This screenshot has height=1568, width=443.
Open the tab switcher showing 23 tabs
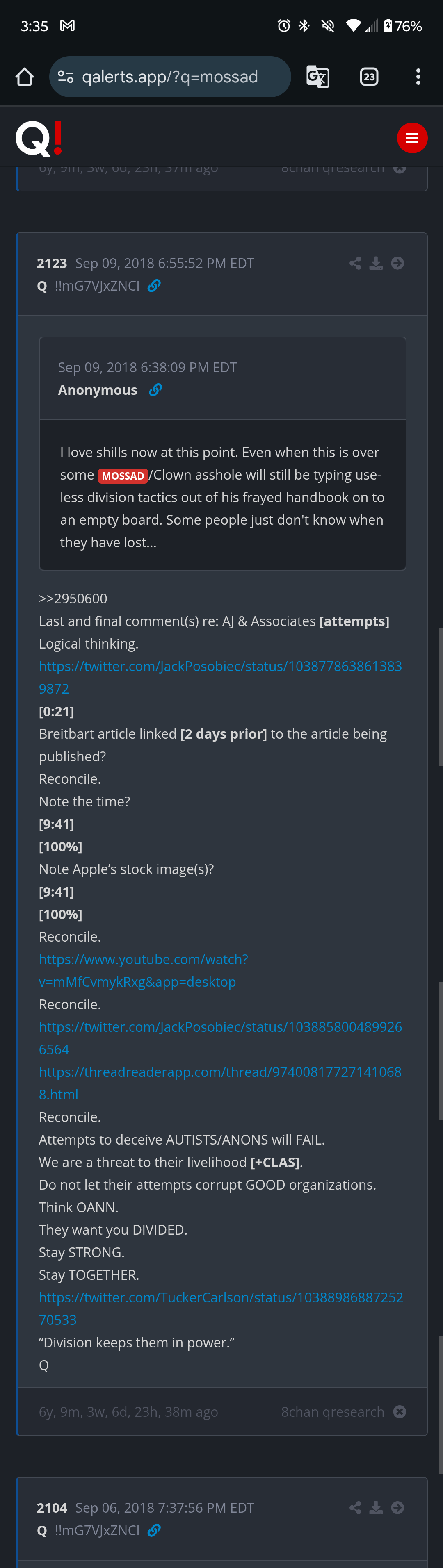tap(369, 77)
